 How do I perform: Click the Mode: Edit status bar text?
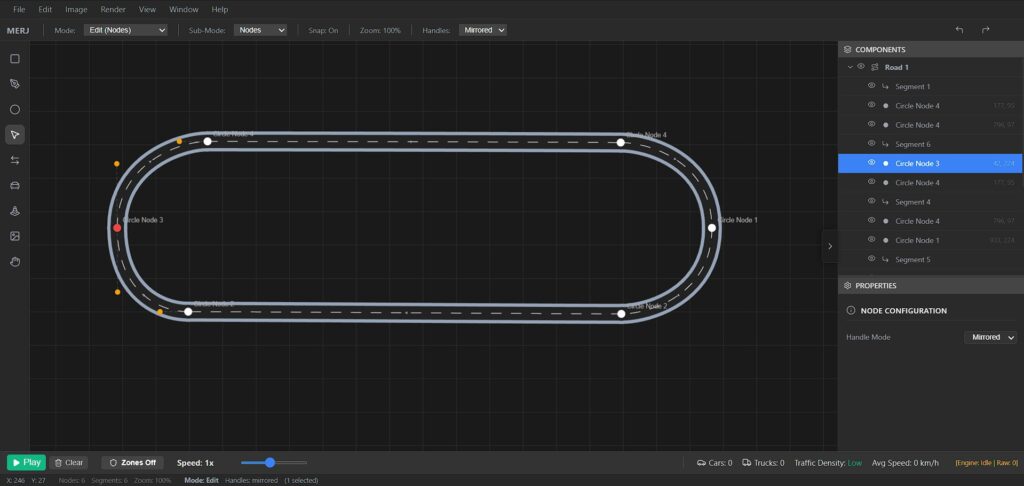click(201, 481)
